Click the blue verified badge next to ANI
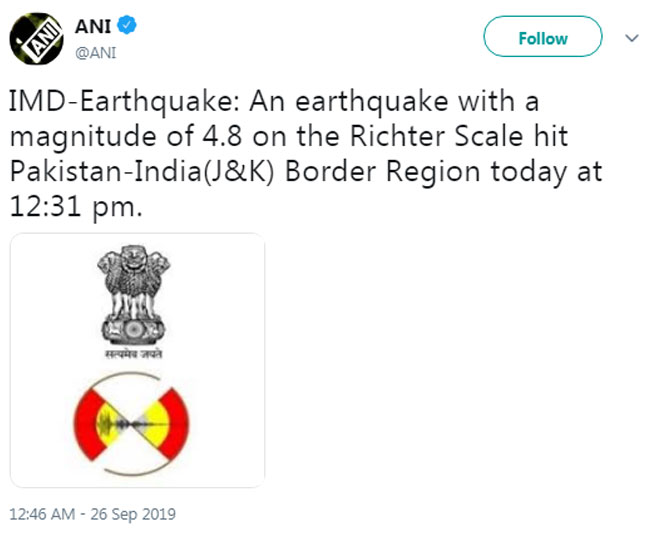The image size is (650, 540). pyautogui.click(x=126, y=25)
